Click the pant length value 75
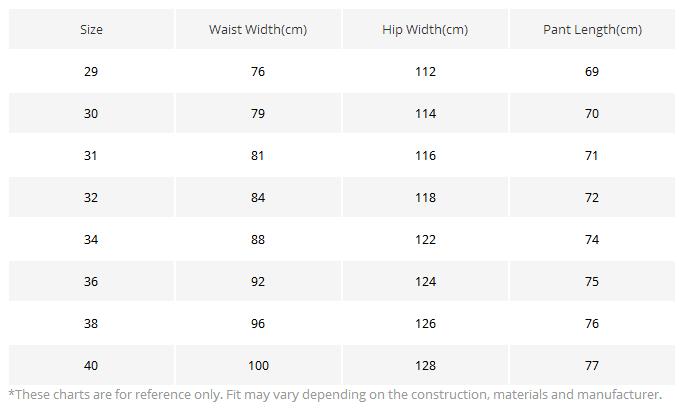 click(x=592, y=282)
